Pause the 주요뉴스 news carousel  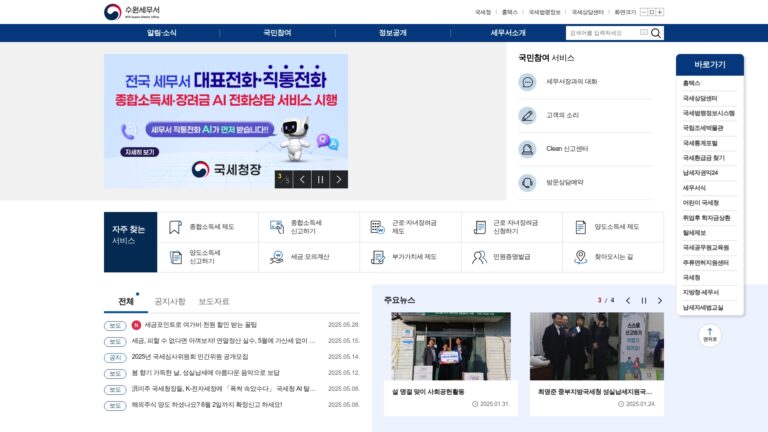coord(644,301)
